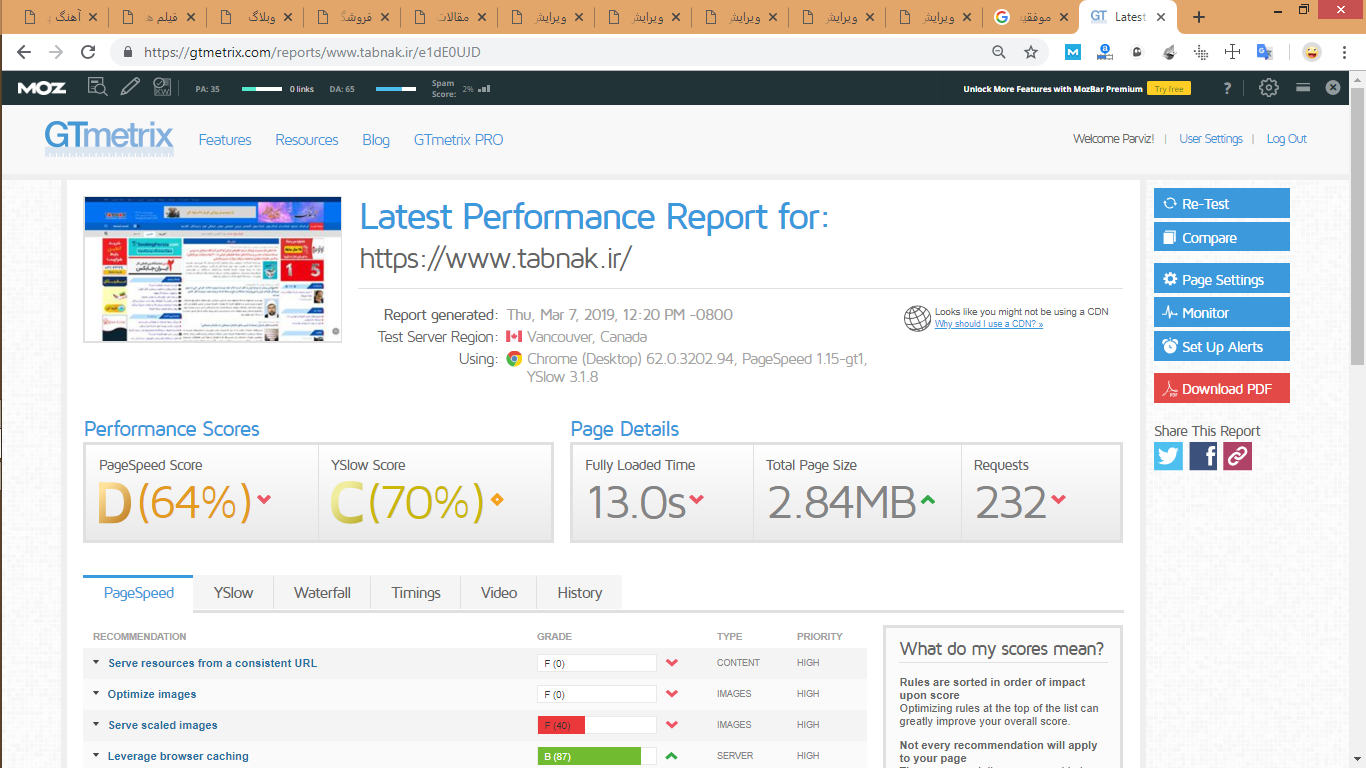Viewport: 1366px width, 768px height.
Task: Click the CDN globe icon
Action: 917,318
